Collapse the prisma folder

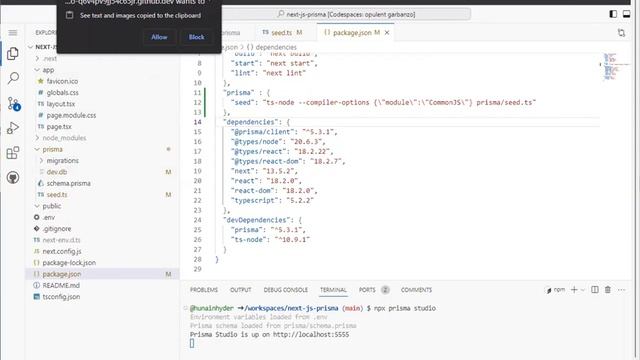[38, 149]
